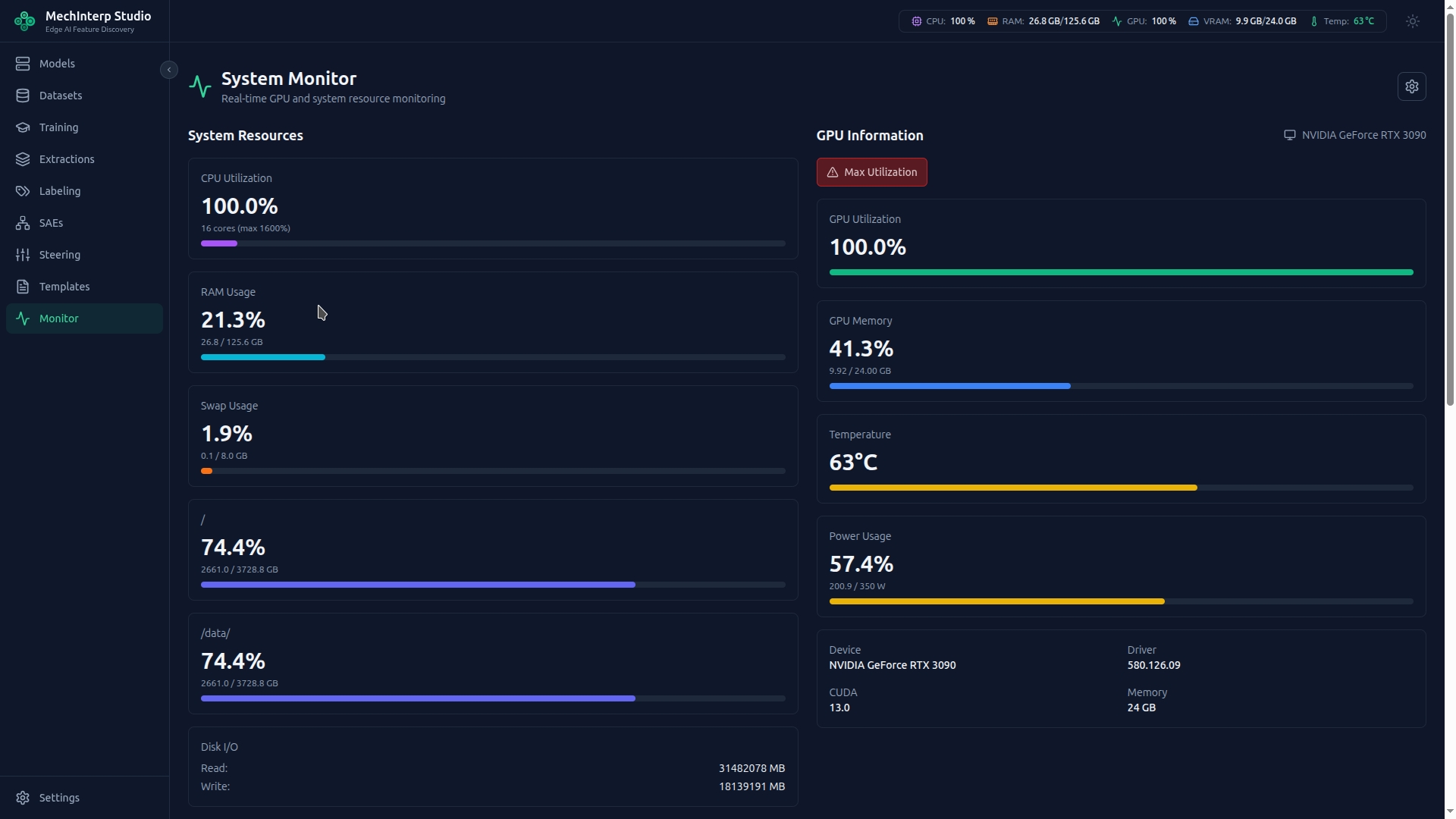Viewport: 1456px width, 819px height.
Task: Click the GPU Memory progress bar
Action: [x=1121, y=386]
